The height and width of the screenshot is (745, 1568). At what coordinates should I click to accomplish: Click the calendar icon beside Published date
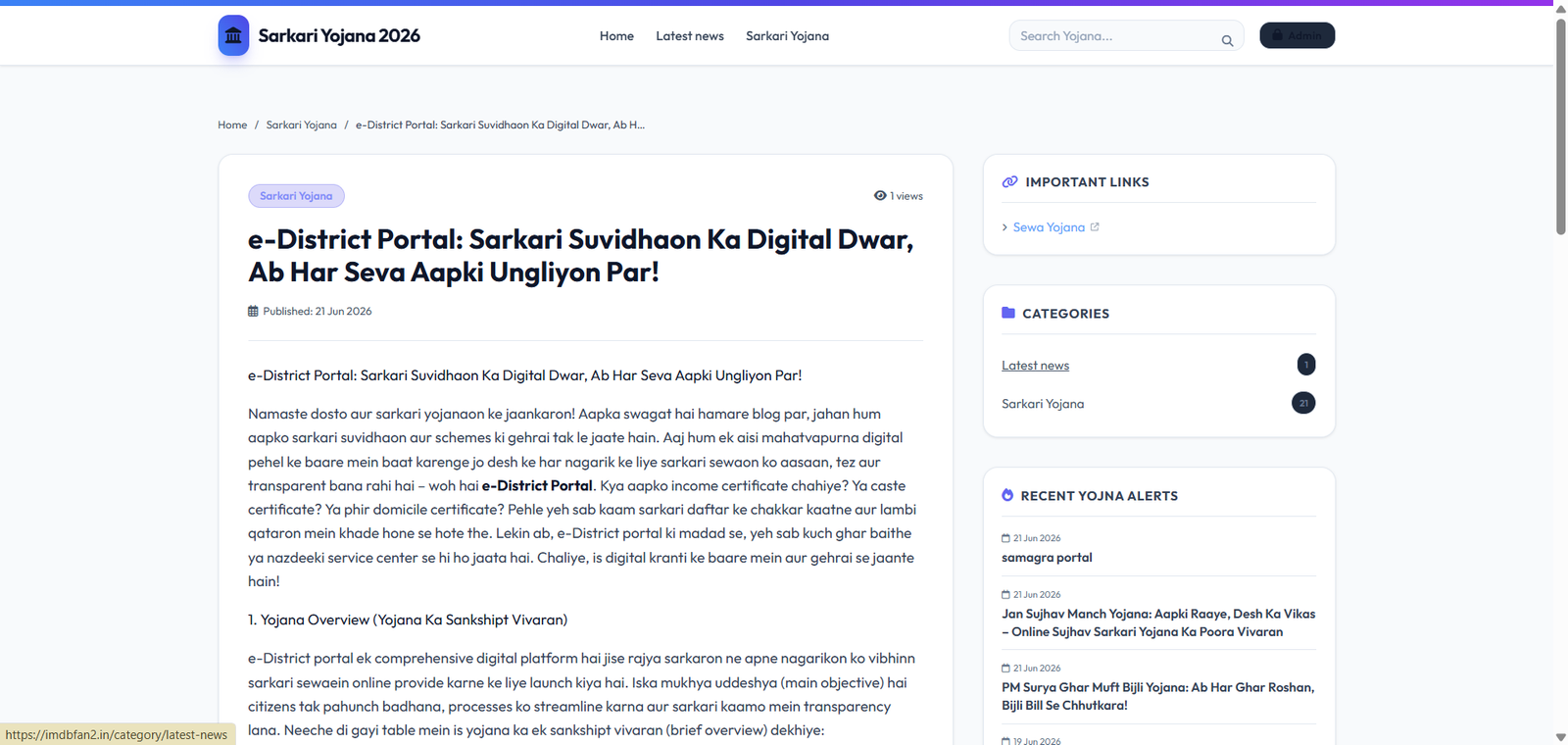coord(253,311)
